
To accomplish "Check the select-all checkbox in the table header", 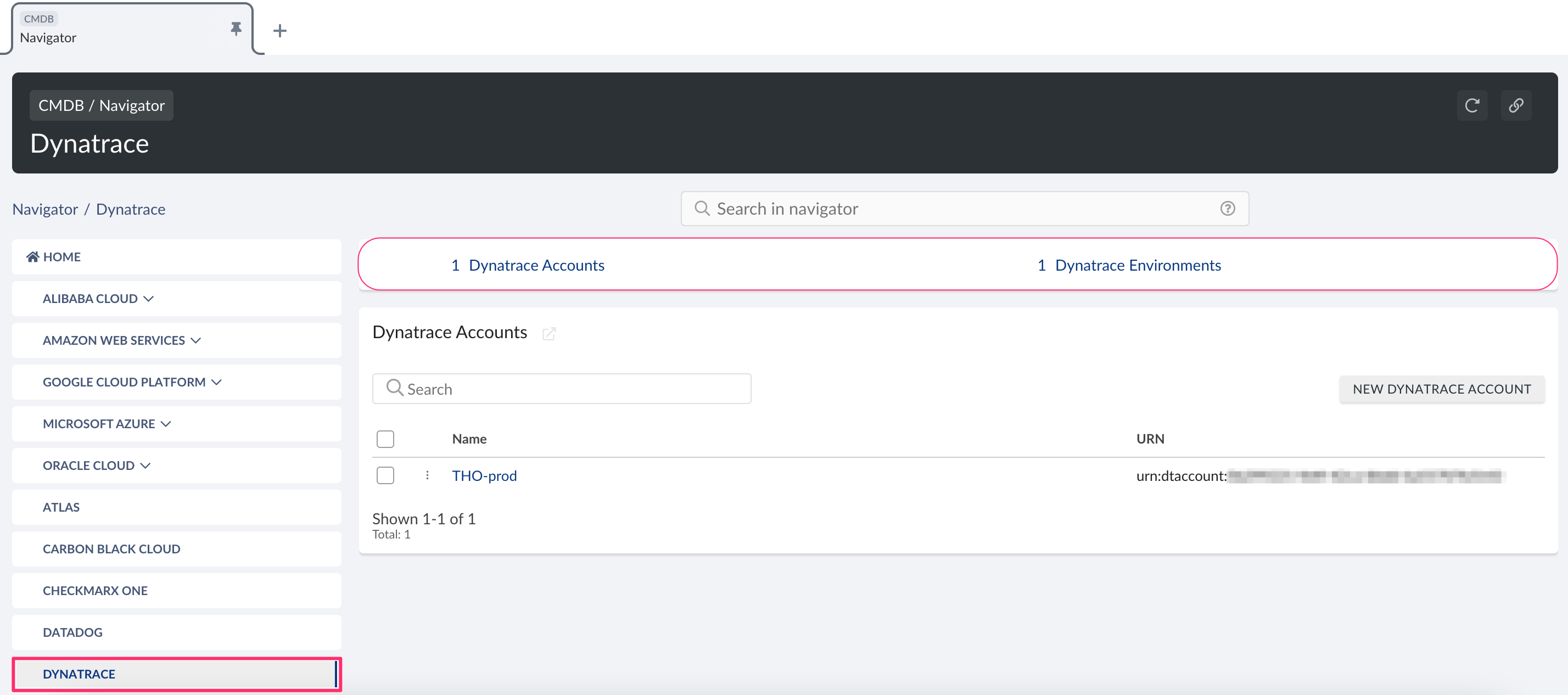I will click(x=385, y=438).
